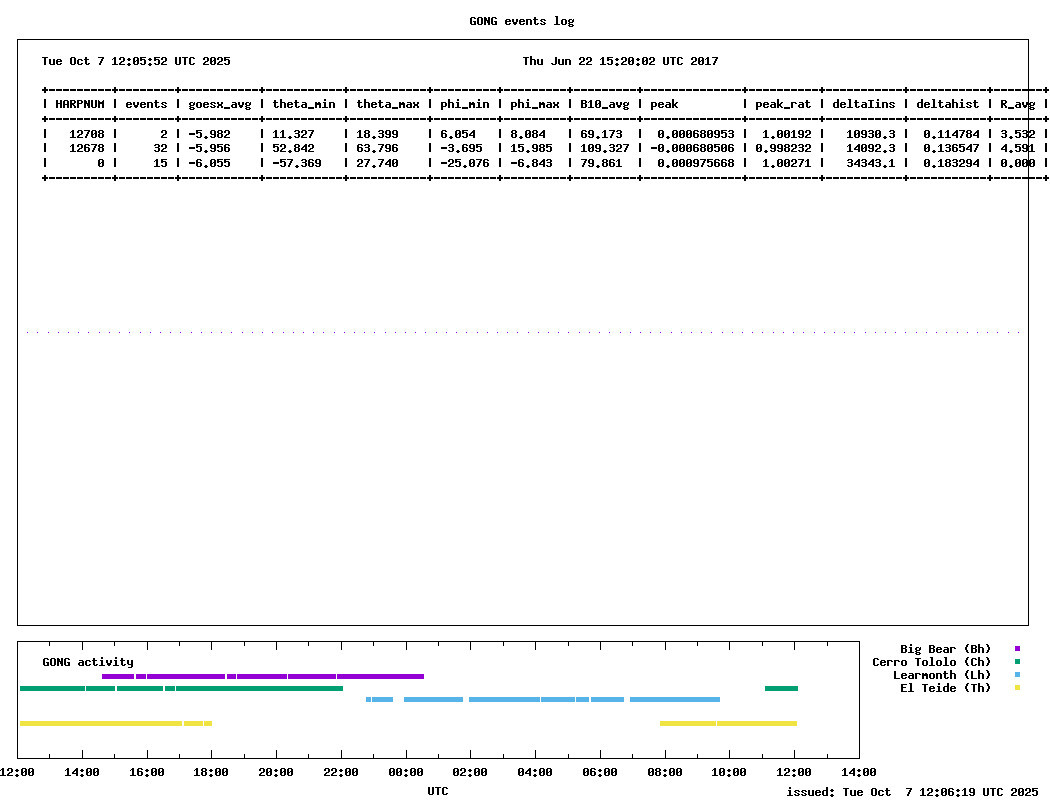This screenshot has width=1050, height=800.
Task: Select the HARPNUM column header
Action: pyautogui.click(x=80, y=104)
